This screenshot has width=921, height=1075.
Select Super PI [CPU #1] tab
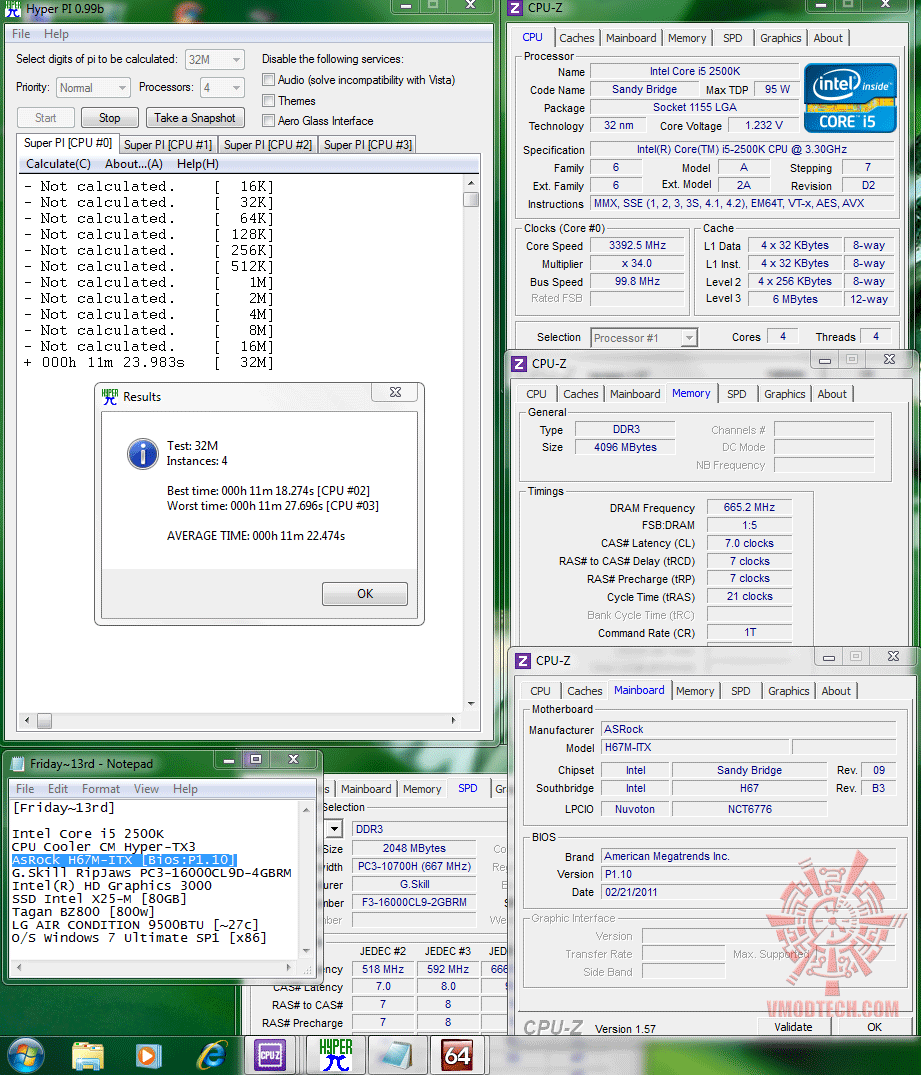(x=168, y=145)
